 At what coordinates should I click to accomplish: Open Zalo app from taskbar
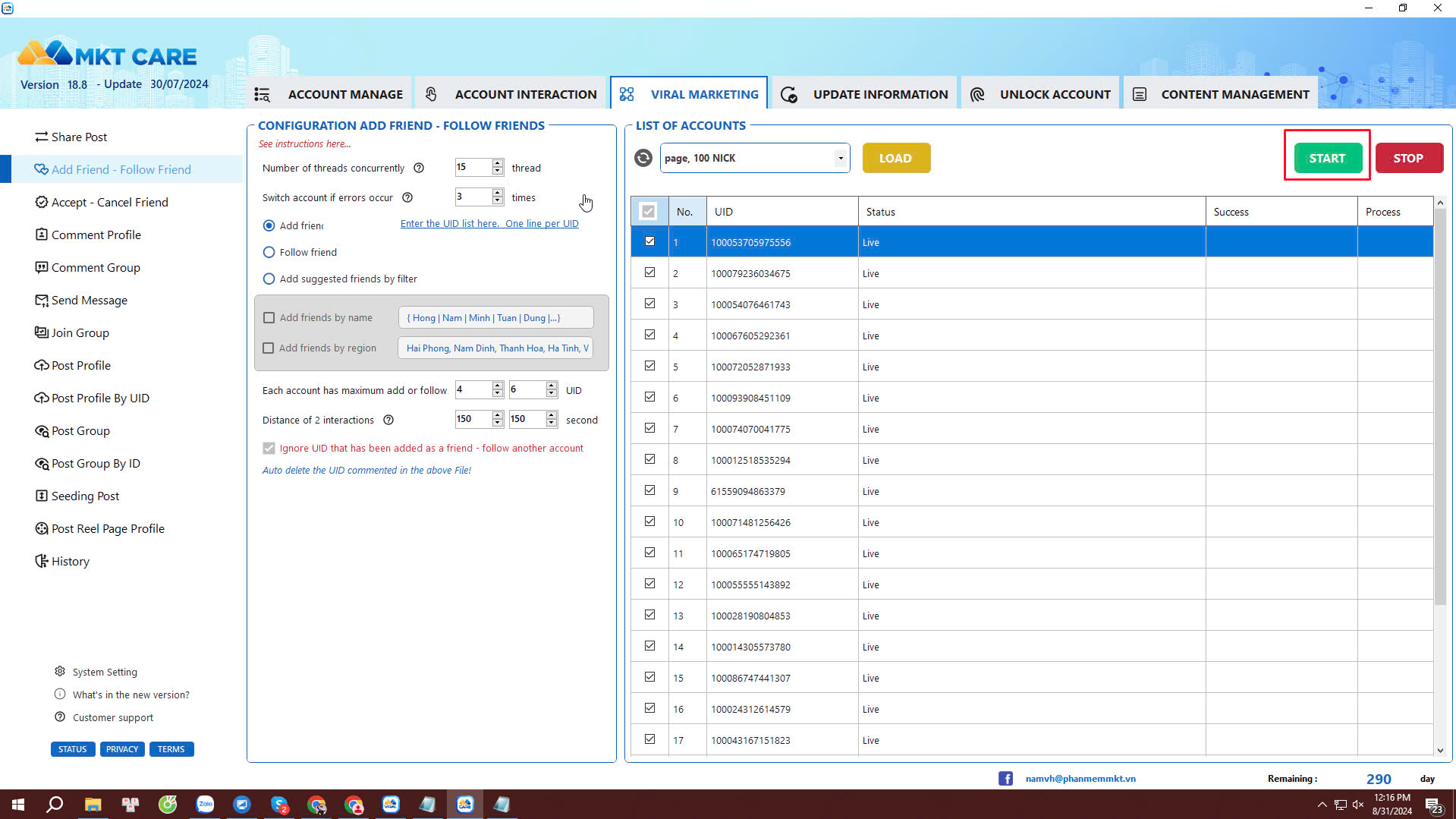click(205, 805)
